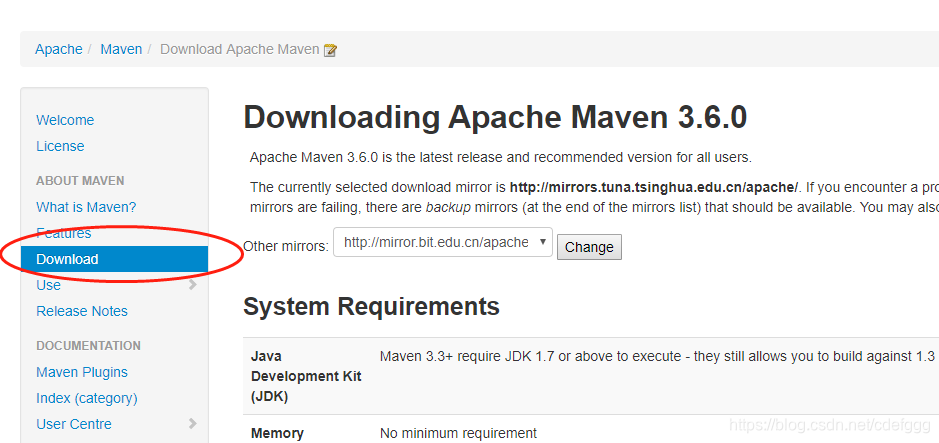Open the License sidebar link
The height and width of the screenshot is (443, 939).
pos(60,146)
